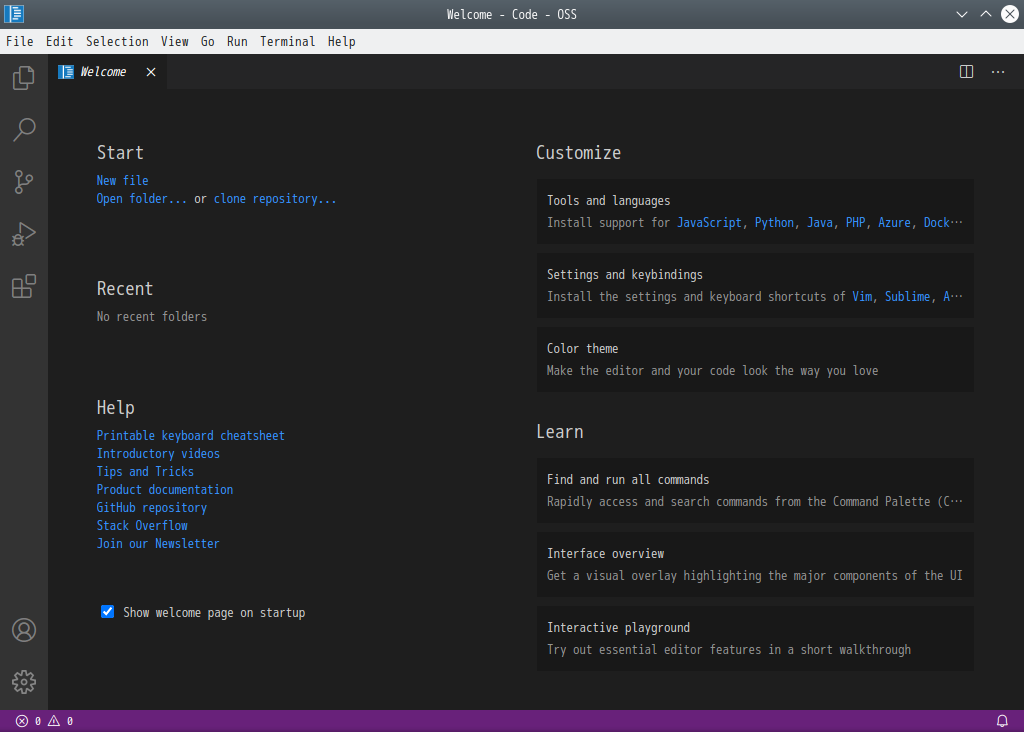
Task: Click the Settings and keybindings heading
Action: pyautogui.click(x=625, y=275)
